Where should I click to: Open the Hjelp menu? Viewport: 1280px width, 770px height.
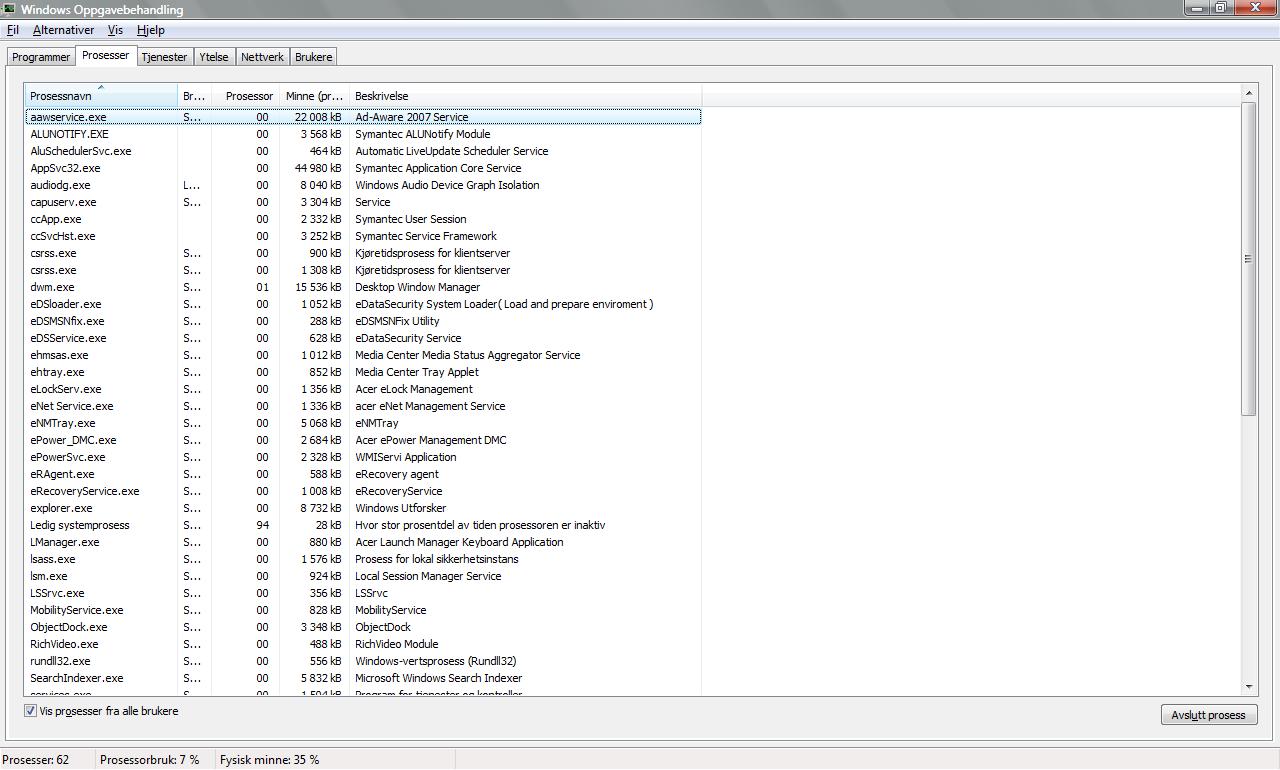(x=150, y=30)
